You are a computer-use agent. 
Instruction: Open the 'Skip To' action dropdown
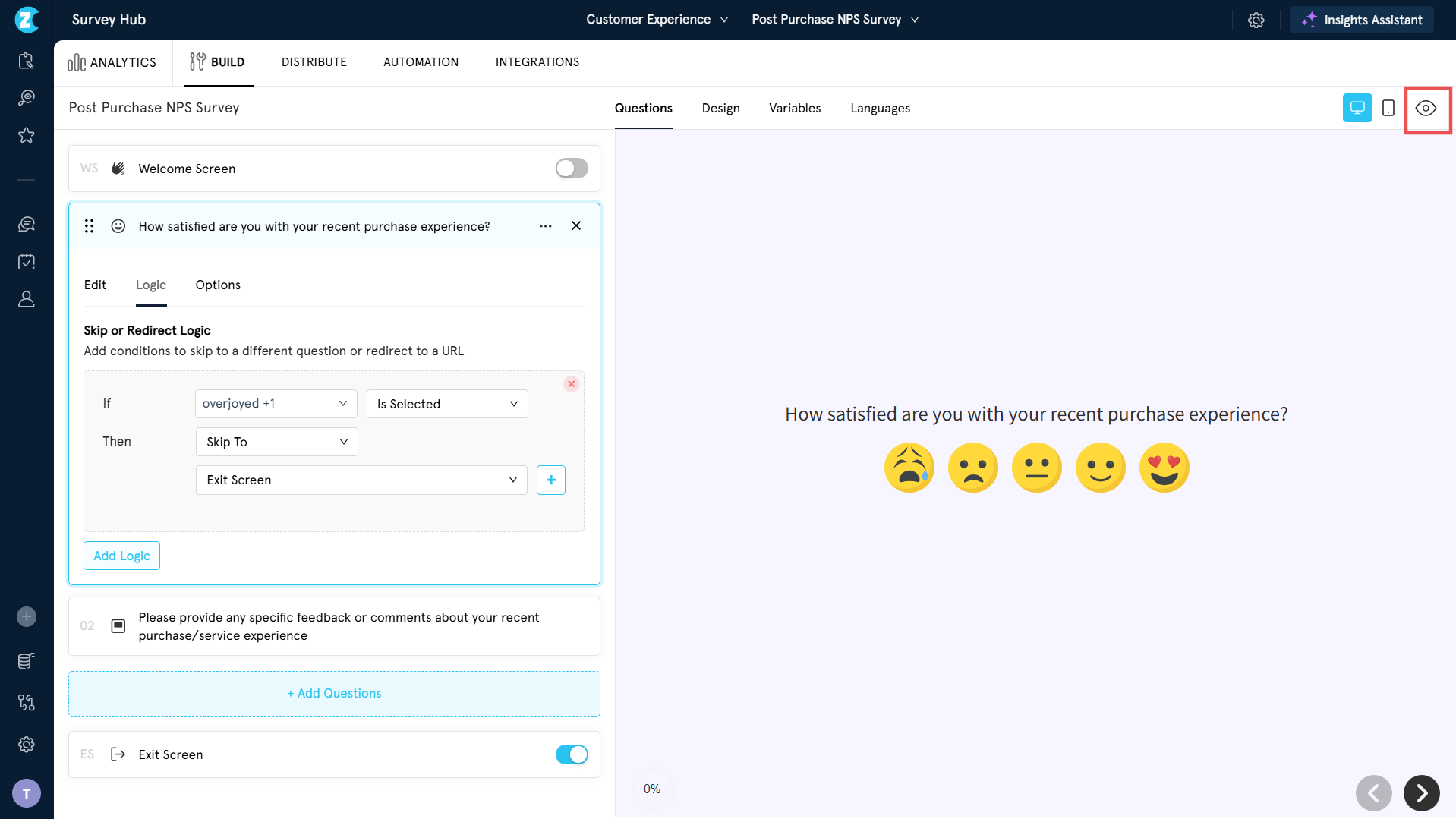click(276, 442)
